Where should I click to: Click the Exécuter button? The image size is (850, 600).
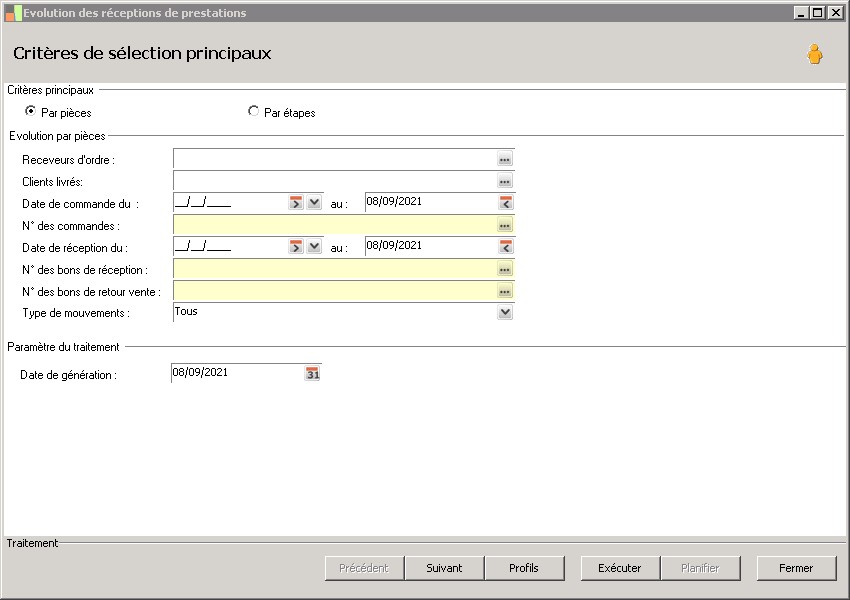(620, 568)
